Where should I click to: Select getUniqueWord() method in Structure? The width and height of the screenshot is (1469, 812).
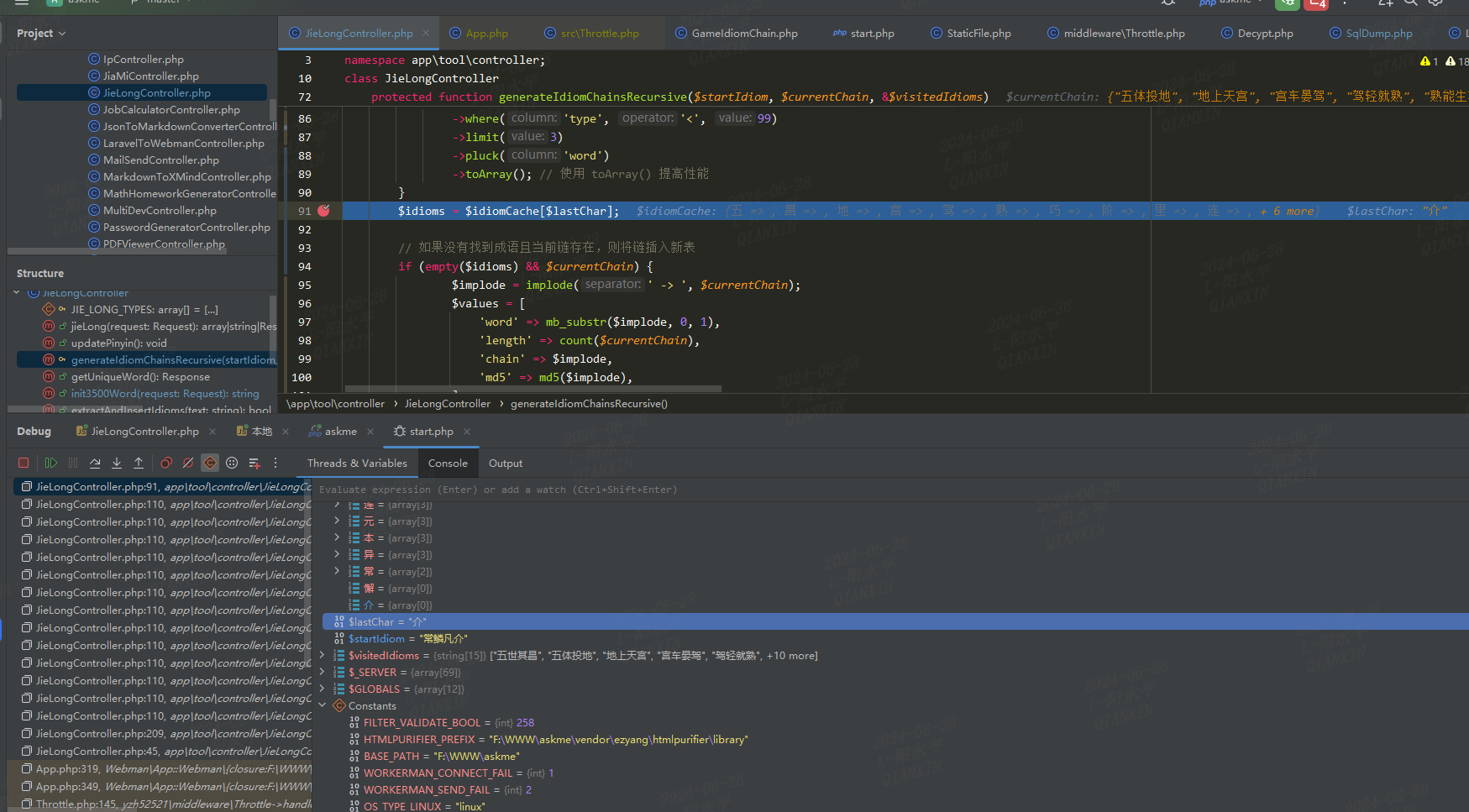point(140,377)
